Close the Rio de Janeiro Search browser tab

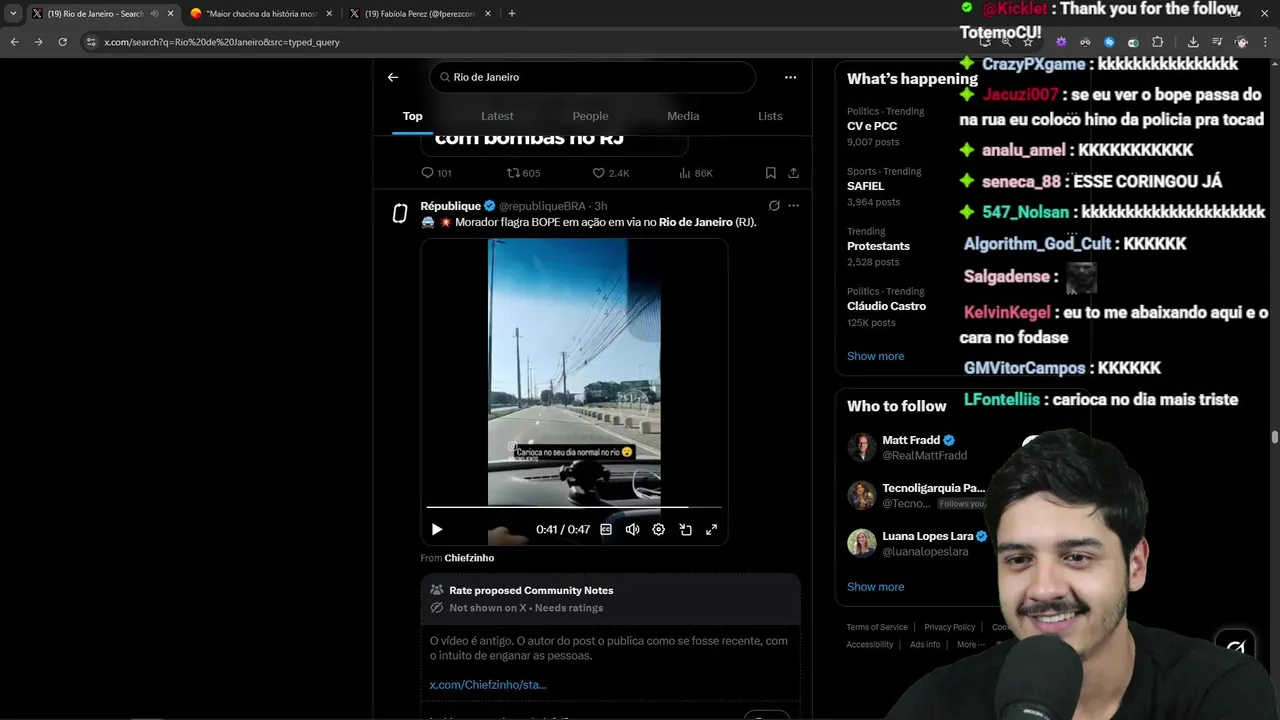pos(170,14)
